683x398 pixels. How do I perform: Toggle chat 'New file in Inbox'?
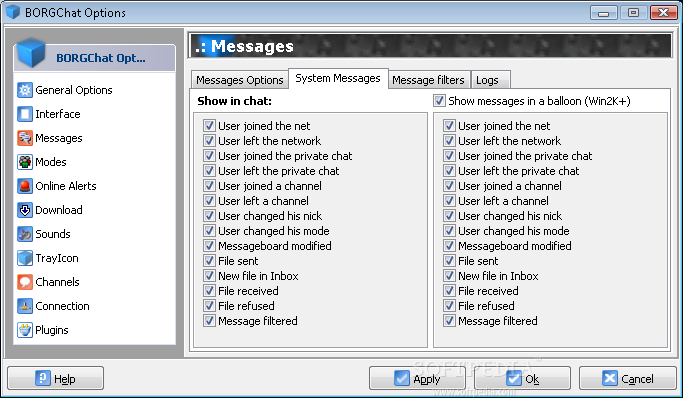tap(209, 276)
